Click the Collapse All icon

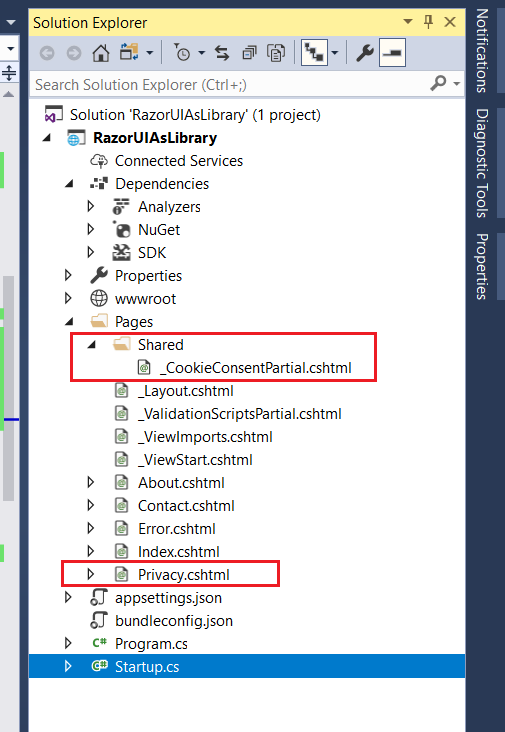tap(249, 54)
